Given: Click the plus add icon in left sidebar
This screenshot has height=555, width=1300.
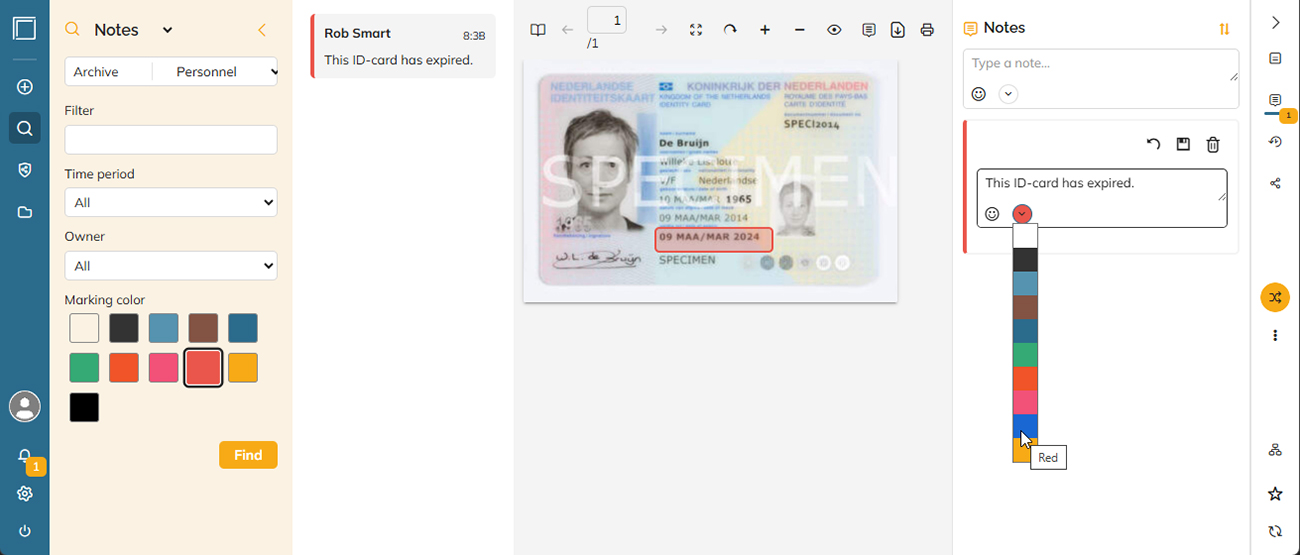Looking at the screenshot, I should (x=25, y=87).
